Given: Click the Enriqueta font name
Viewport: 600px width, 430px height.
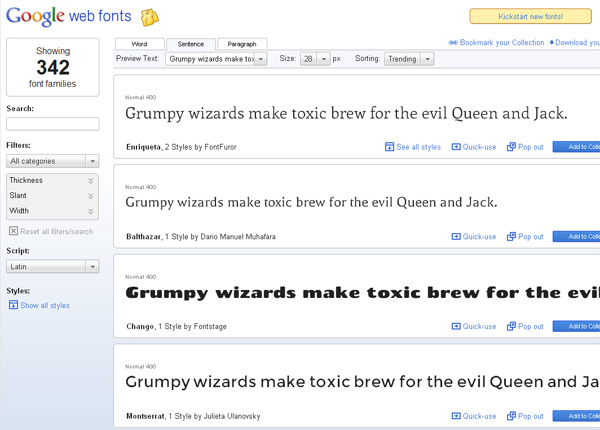Looking at the screenshot, I should pos(144,147).
